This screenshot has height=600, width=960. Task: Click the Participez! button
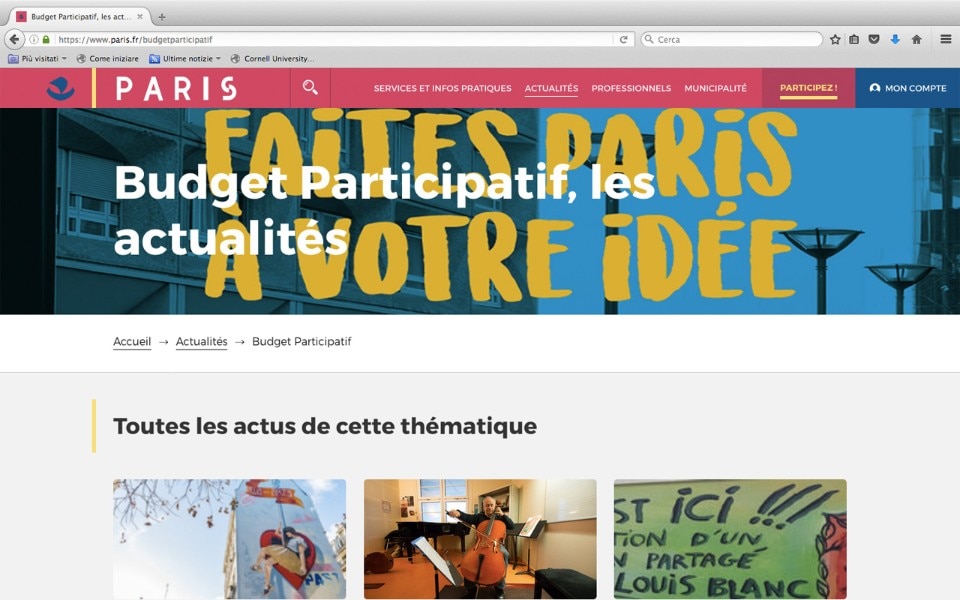point(808,88)
